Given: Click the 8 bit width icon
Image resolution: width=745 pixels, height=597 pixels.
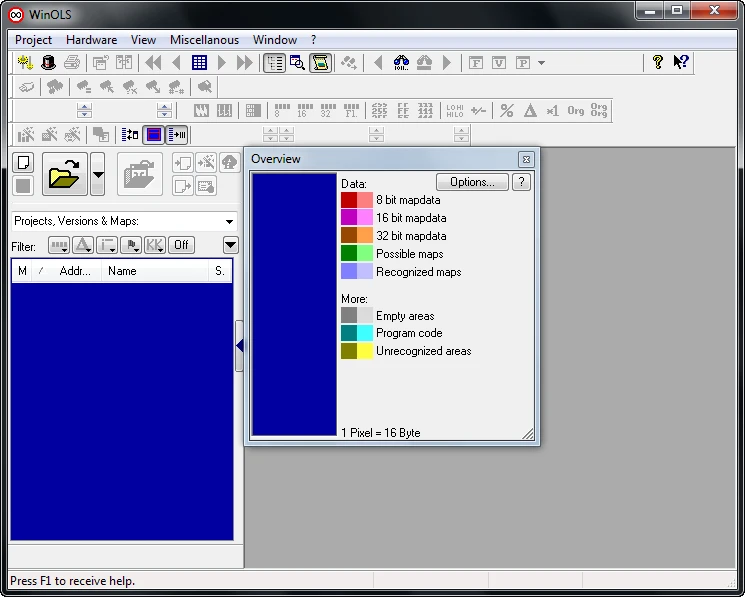Looking at the screenshot, I should [x=282, y=111].
